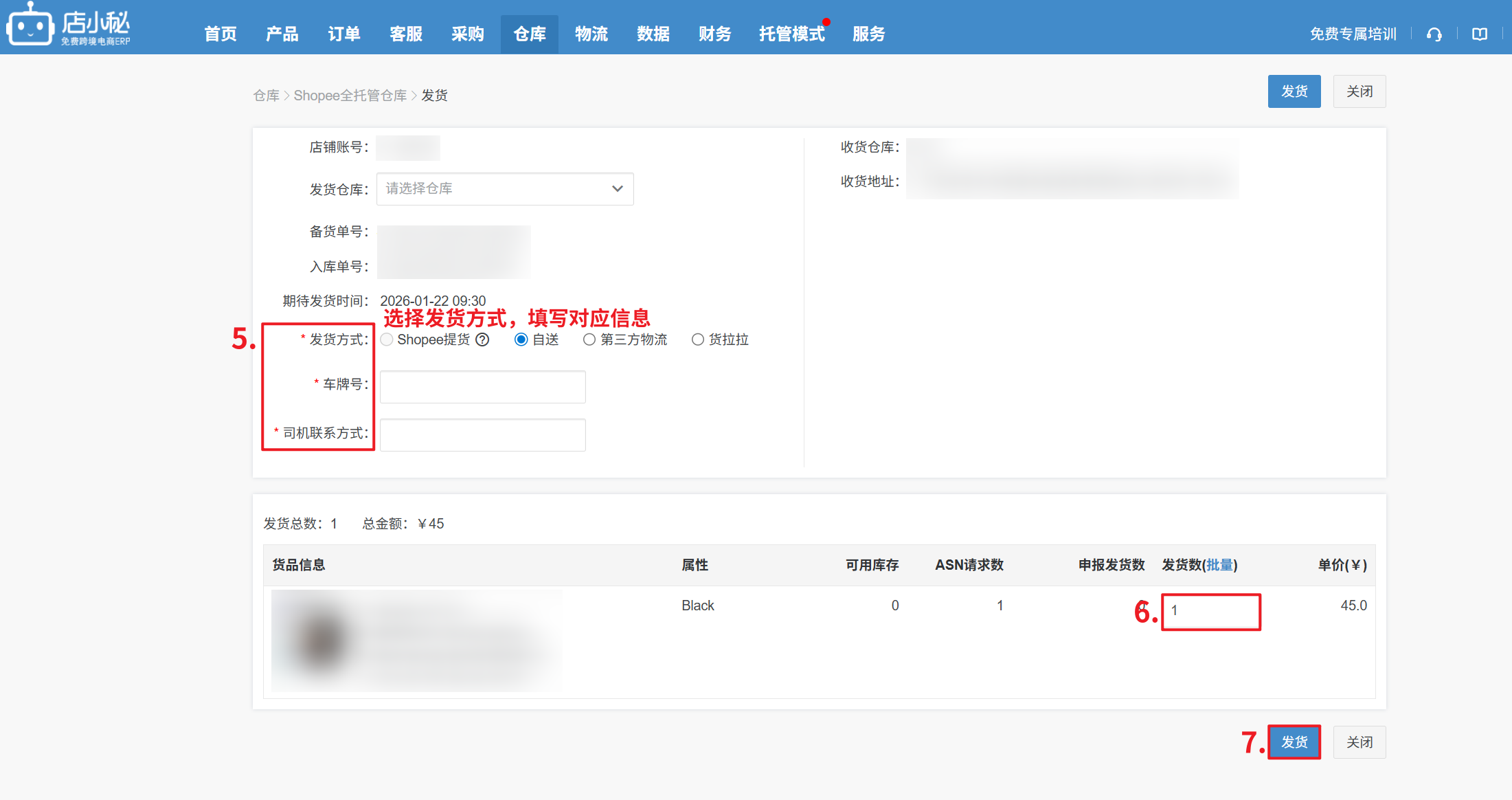Screen dimensions: 1512x800
Task: Click the top blue 发货 button
Action: pos(1294,91)
